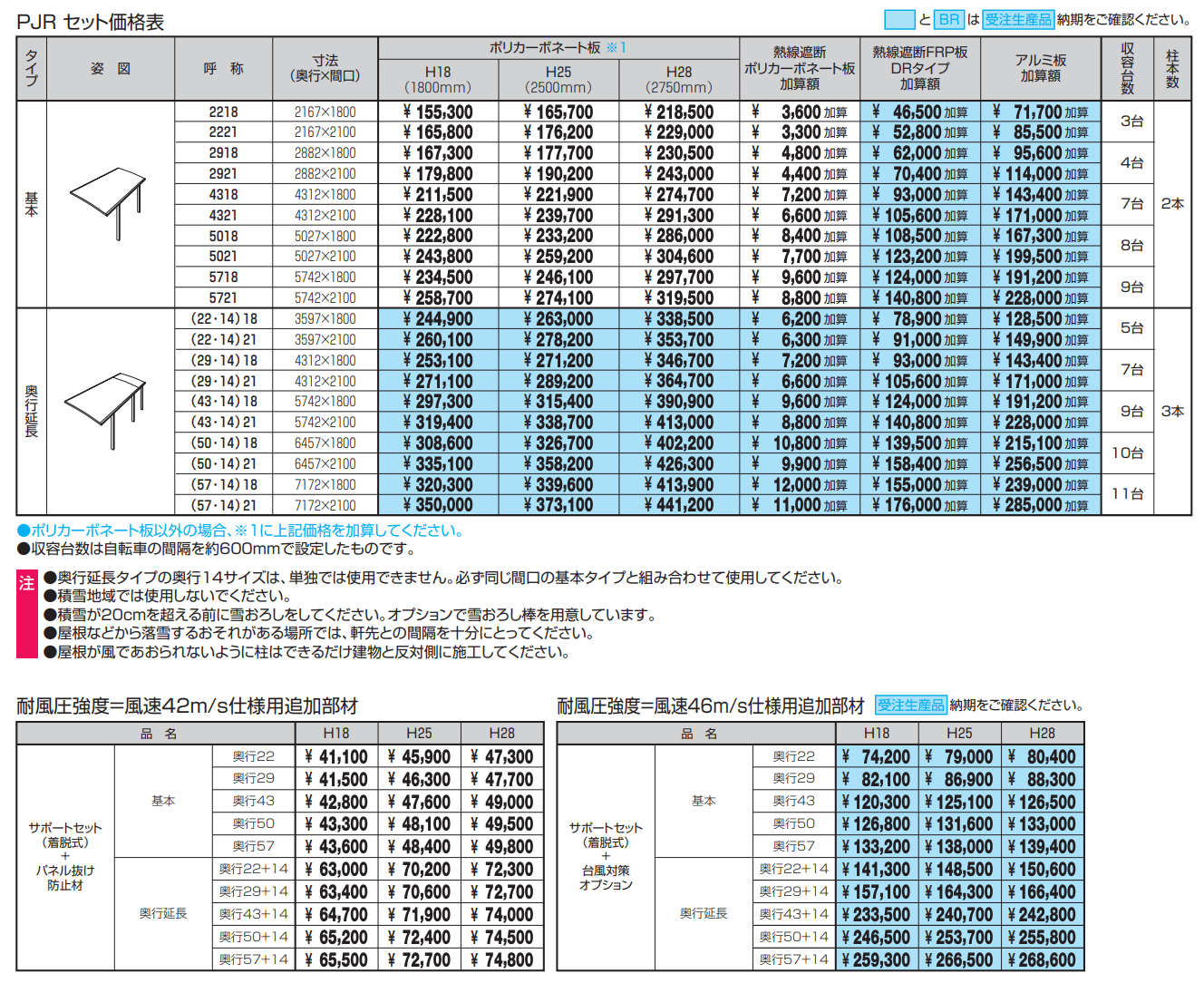
Task: Click the ※1 footnote marker in header
Action: pyautogui.click(x=617, y=47)
